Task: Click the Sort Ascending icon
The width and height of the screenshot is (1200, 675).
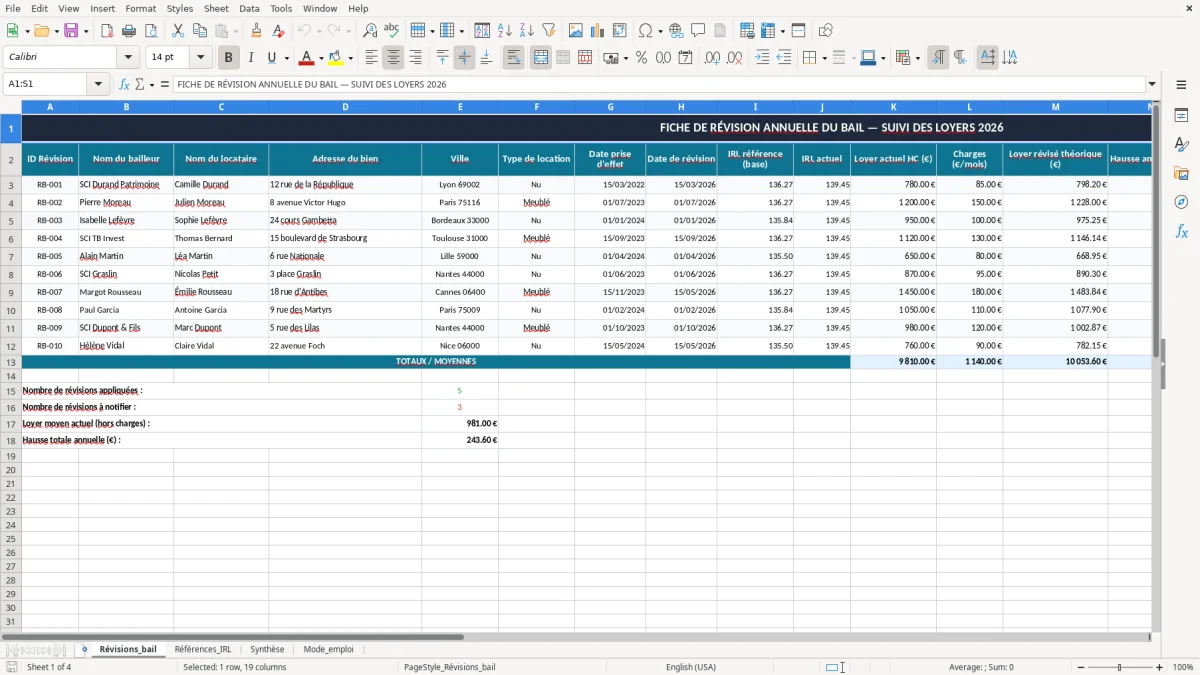Action: (505, 31)
